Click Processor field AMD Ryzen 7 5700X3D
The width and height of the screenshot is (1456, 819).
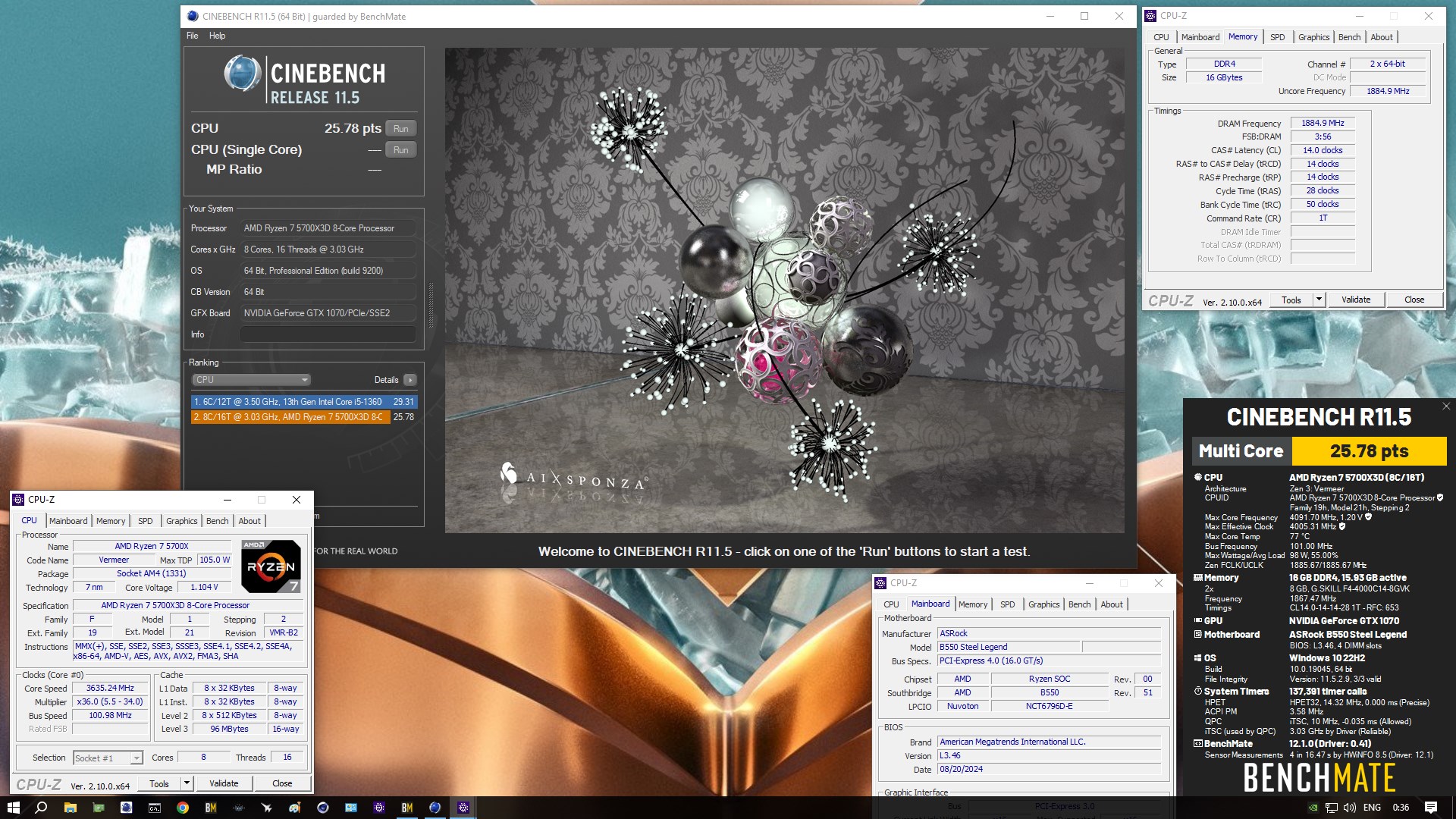328,228
